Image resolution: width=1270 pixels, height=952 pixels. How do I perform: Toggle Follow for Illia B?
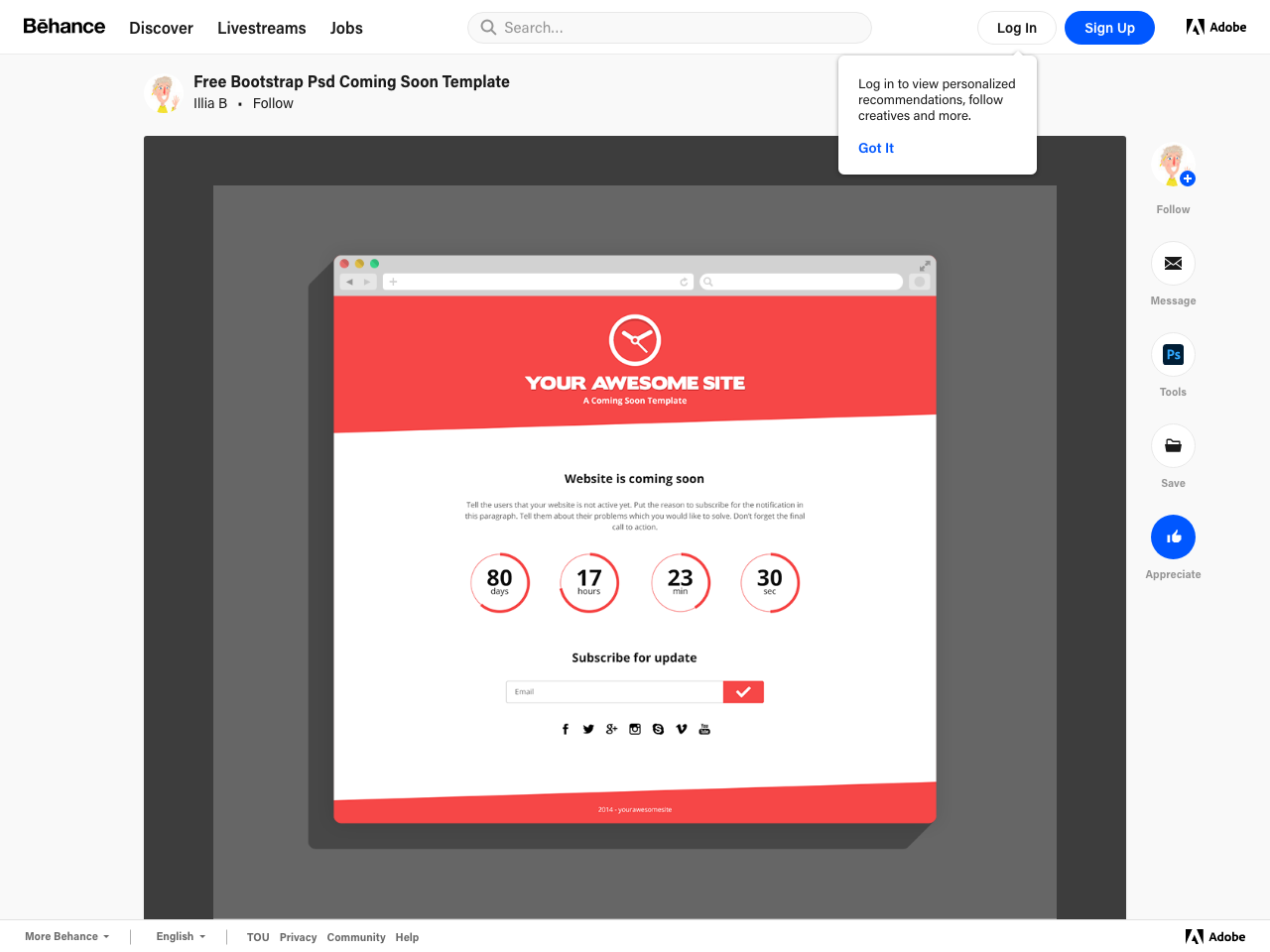coord(272,103)
